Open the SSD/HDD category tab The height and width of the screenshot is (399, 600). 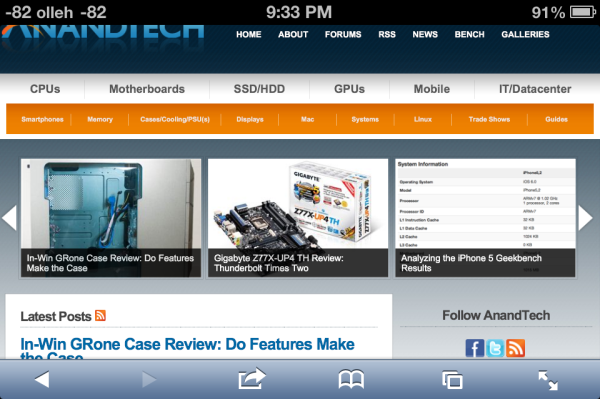pyautogui.click(x=259, y=89)
